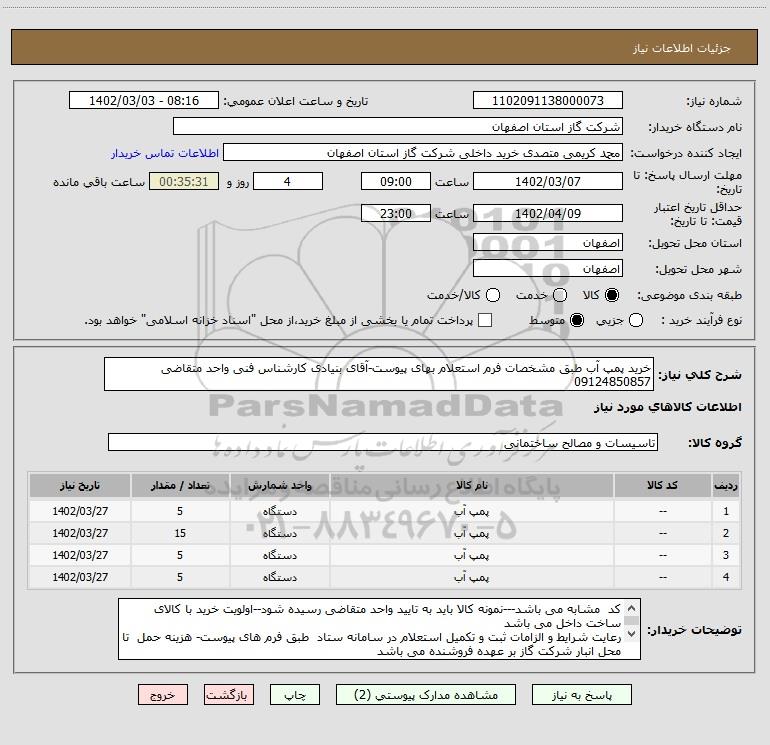Open buyer contact info link اطلاعات تماس خریدار

[165, 153]
